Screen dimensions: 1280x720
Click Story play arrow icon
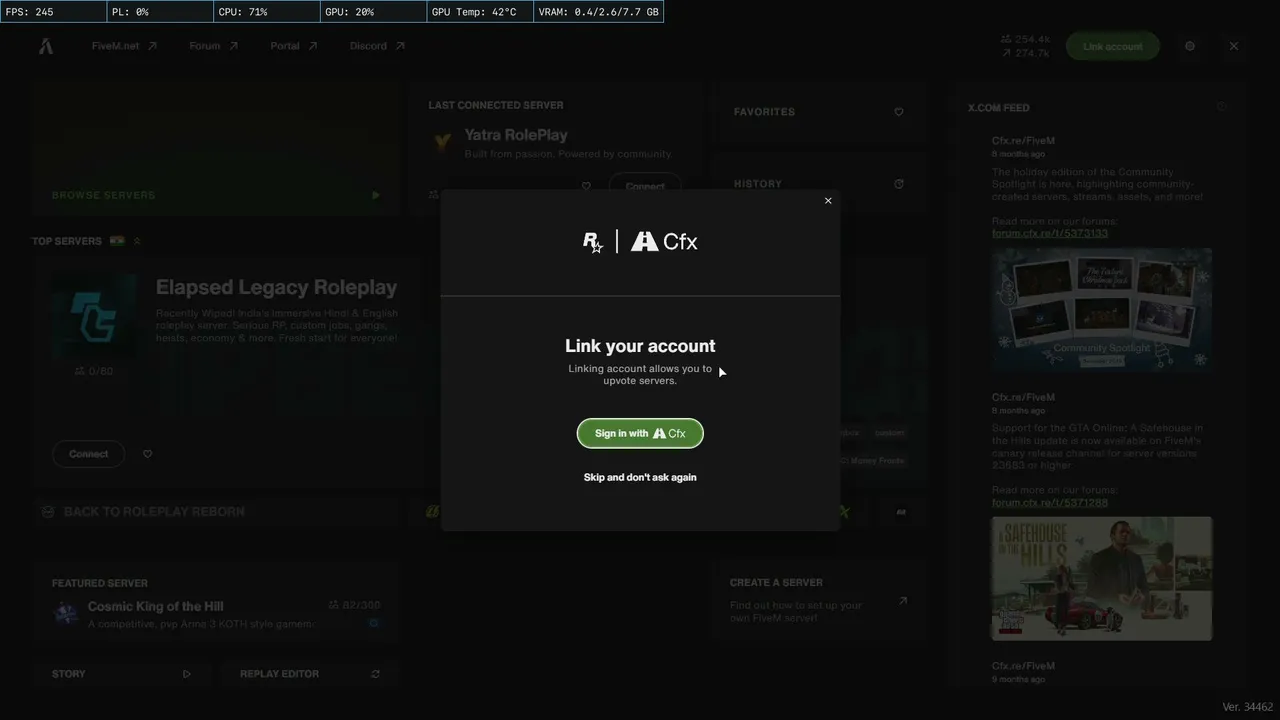coord(187,674)
